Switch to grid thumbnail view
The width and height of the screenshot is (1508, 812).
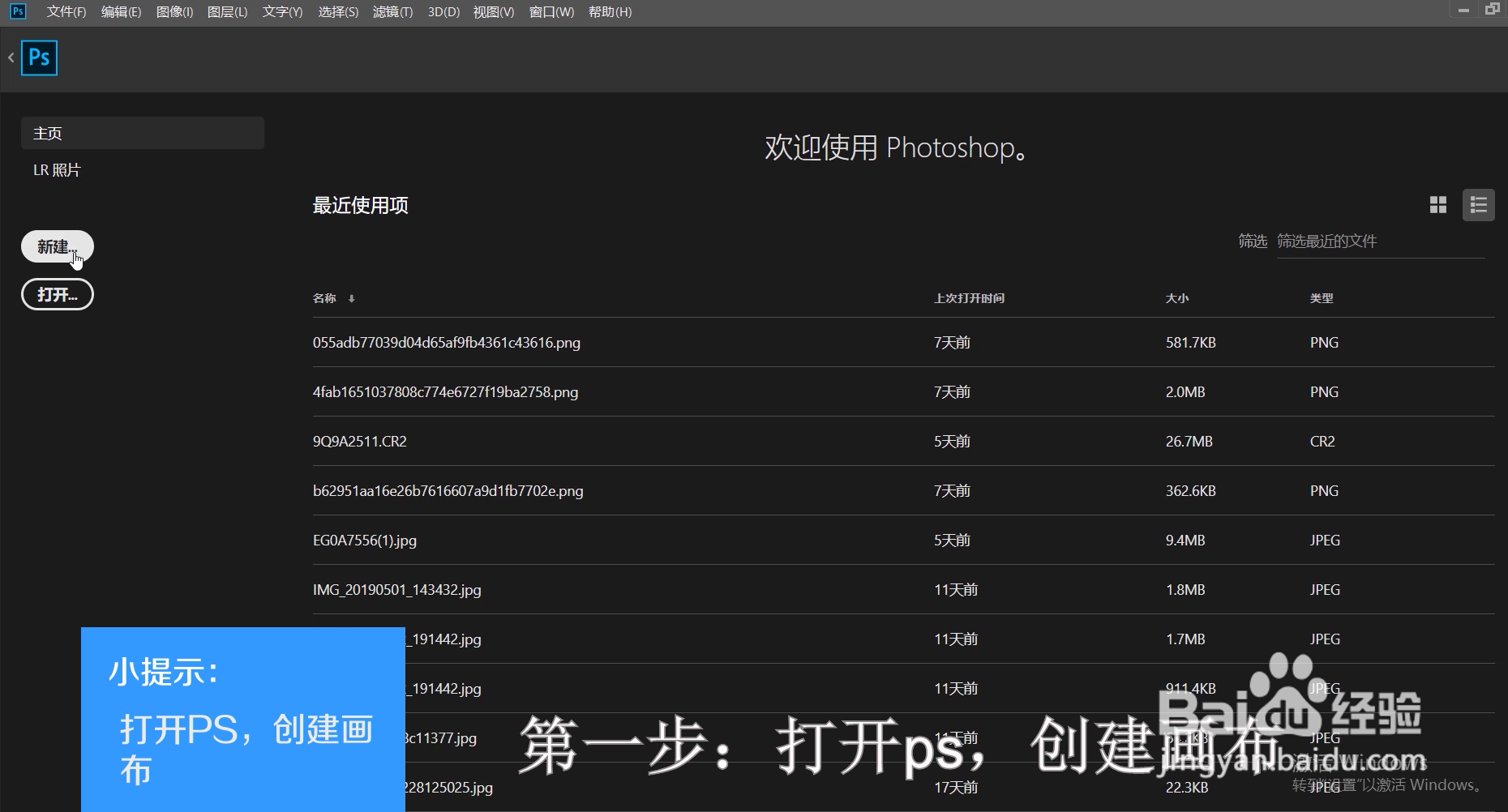pyautogui.click(x=1438, y=205)
